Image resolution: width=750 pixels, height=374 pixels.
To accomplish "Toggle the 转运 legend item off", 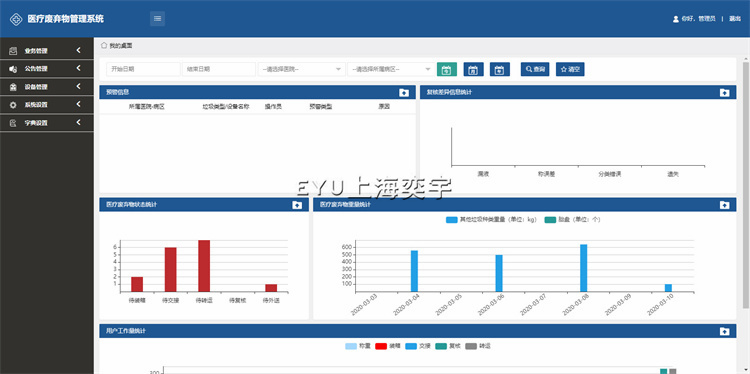I will [478, 346].
